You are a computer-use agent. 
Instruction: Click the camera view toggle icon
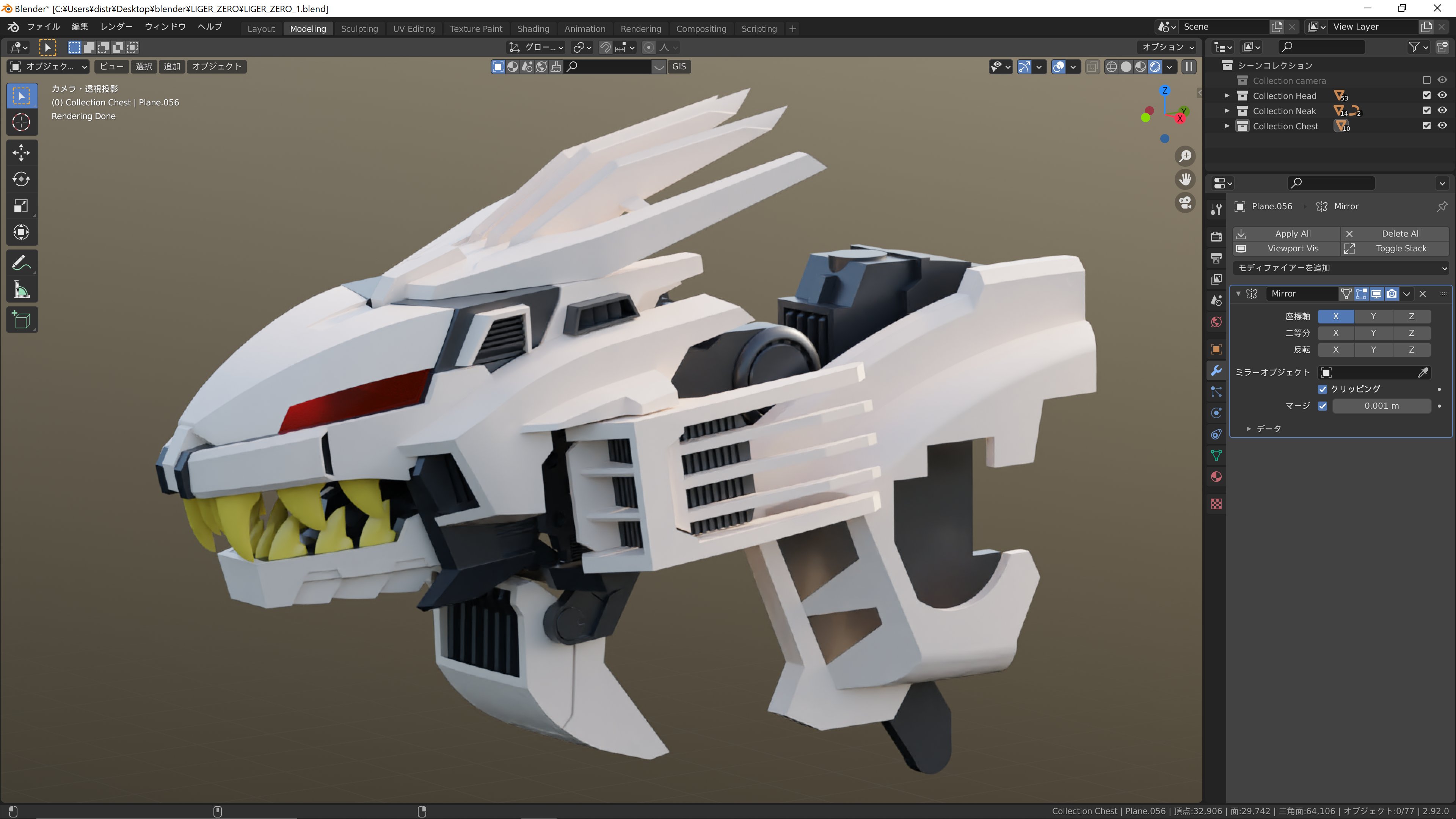(1185, 202)
